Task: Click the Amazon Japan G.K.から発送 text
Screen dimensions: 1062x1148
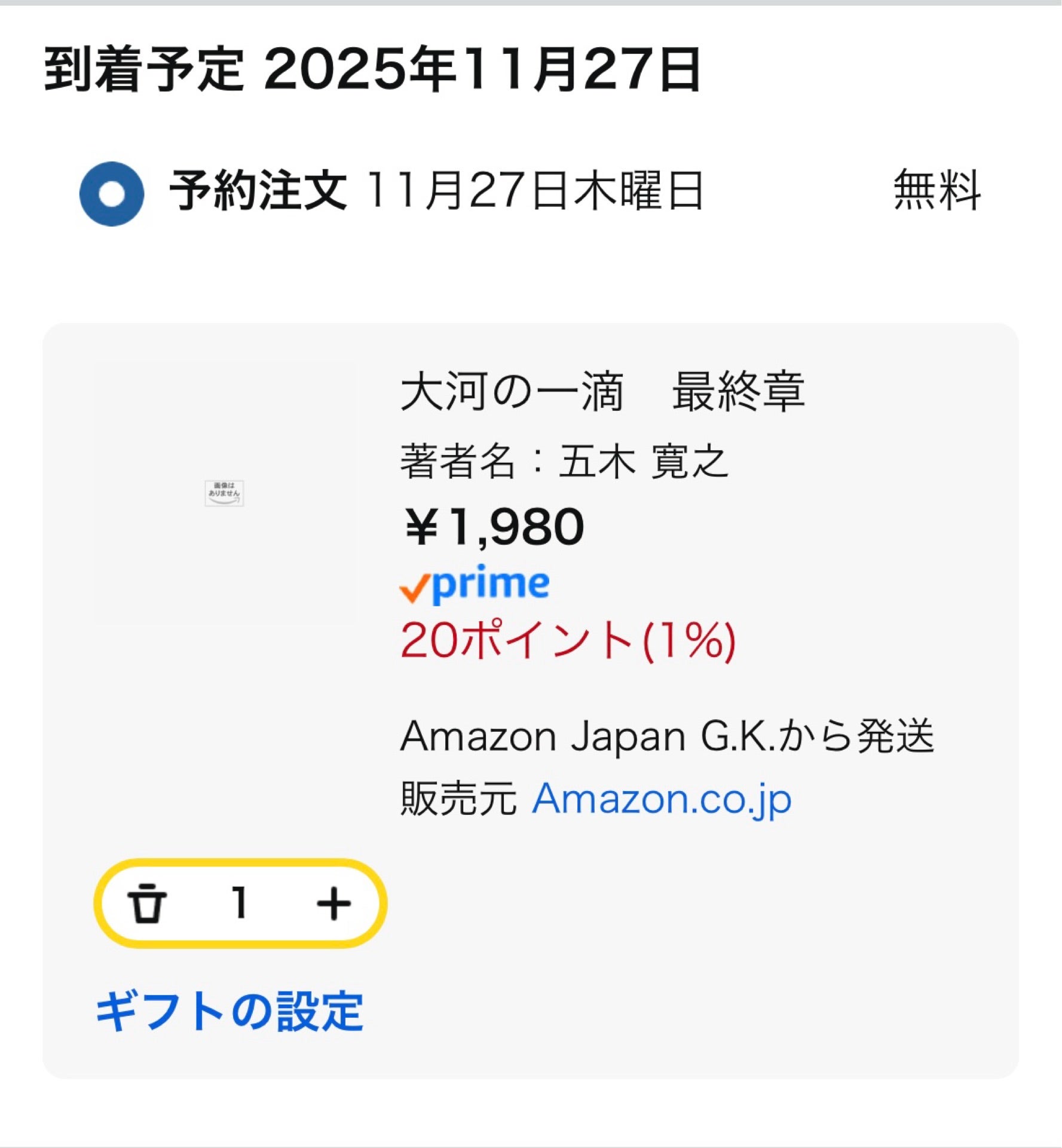Action: pyautogui.click(x=667, y=736)
